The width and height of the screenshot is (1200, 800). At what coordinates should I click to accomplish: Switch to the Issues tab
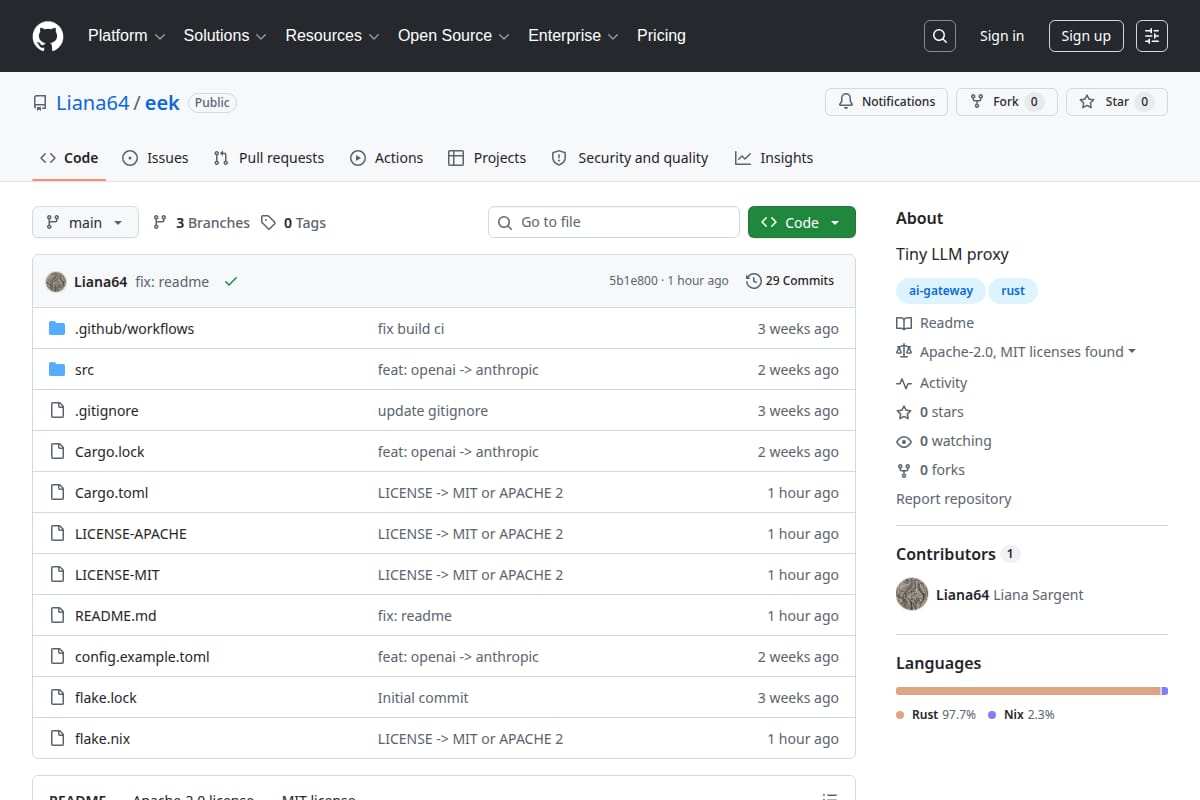click(155, 158)
